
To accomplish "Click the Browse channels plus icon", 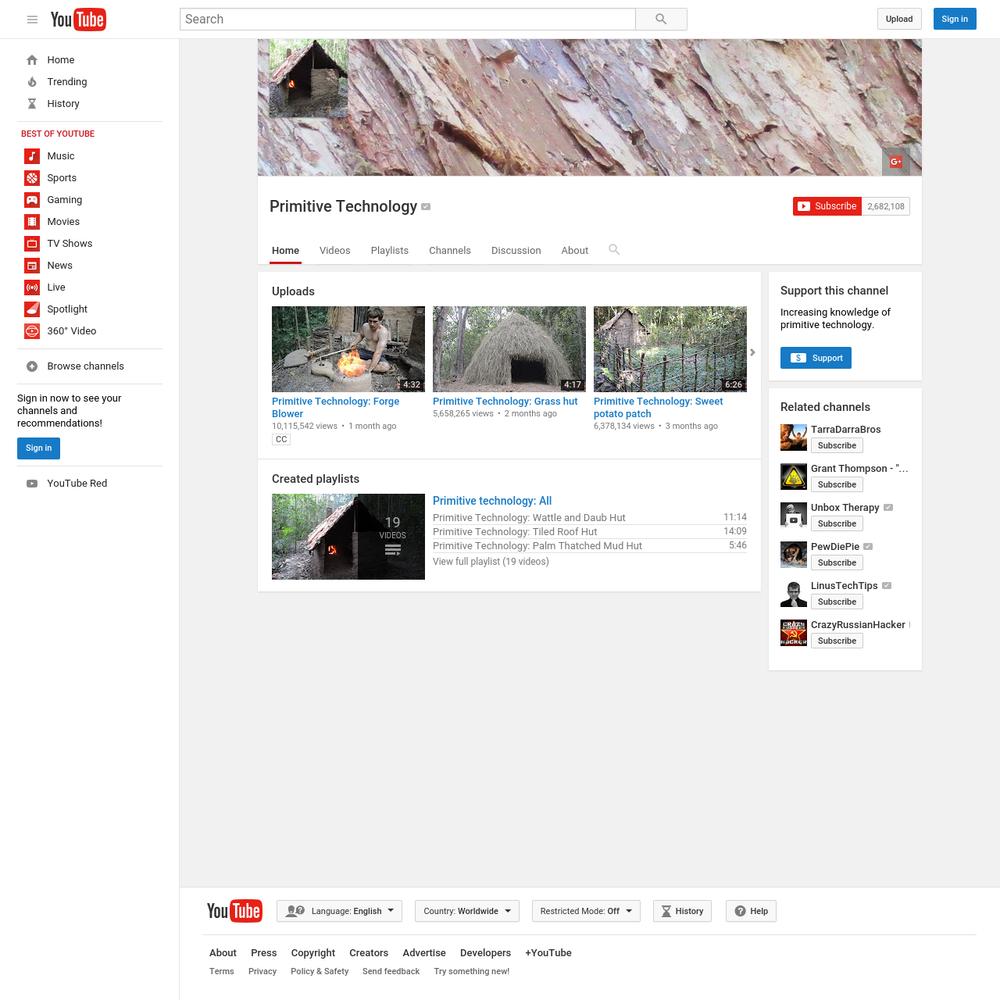I will [32, 366].
